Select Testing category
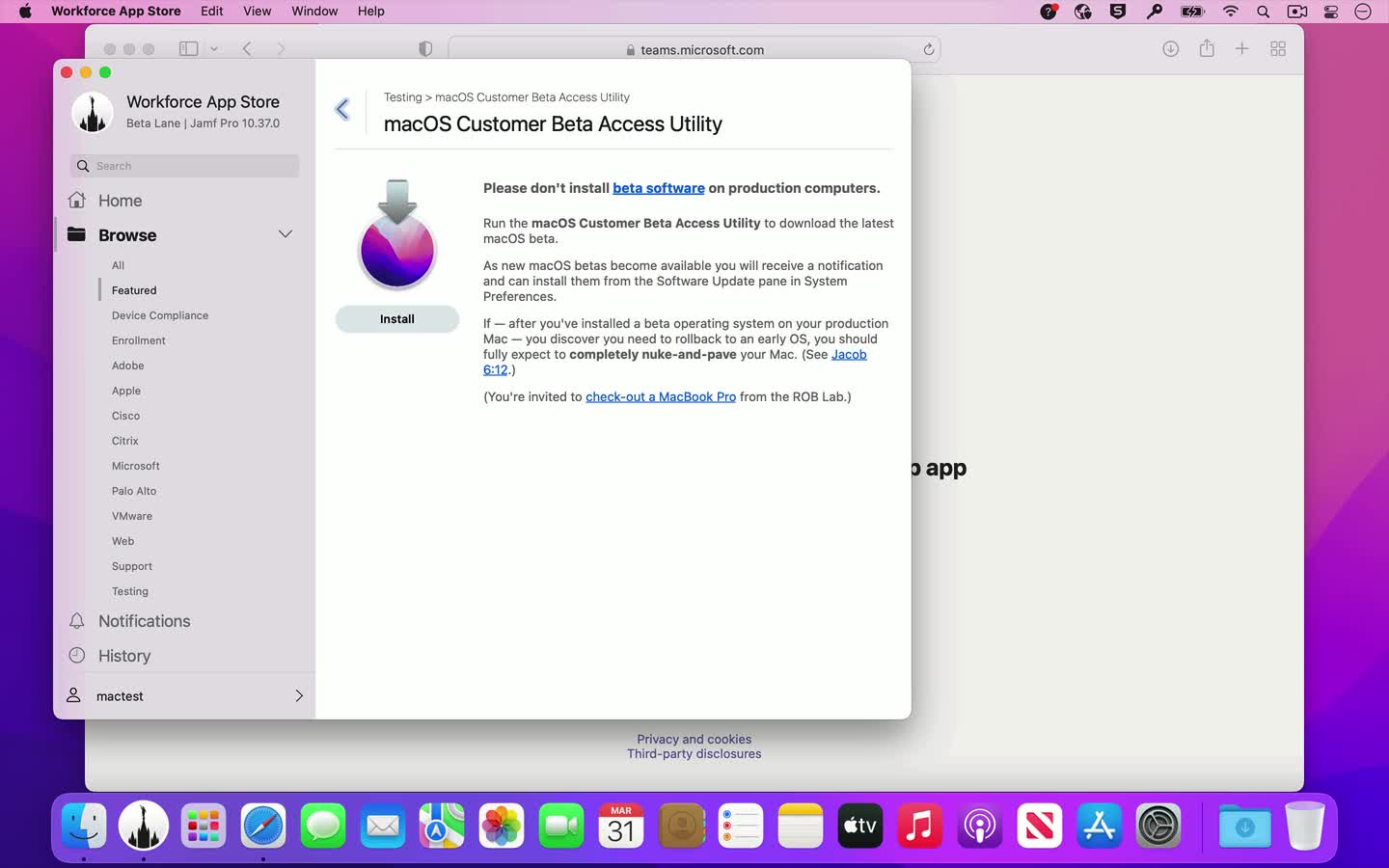 130,591
